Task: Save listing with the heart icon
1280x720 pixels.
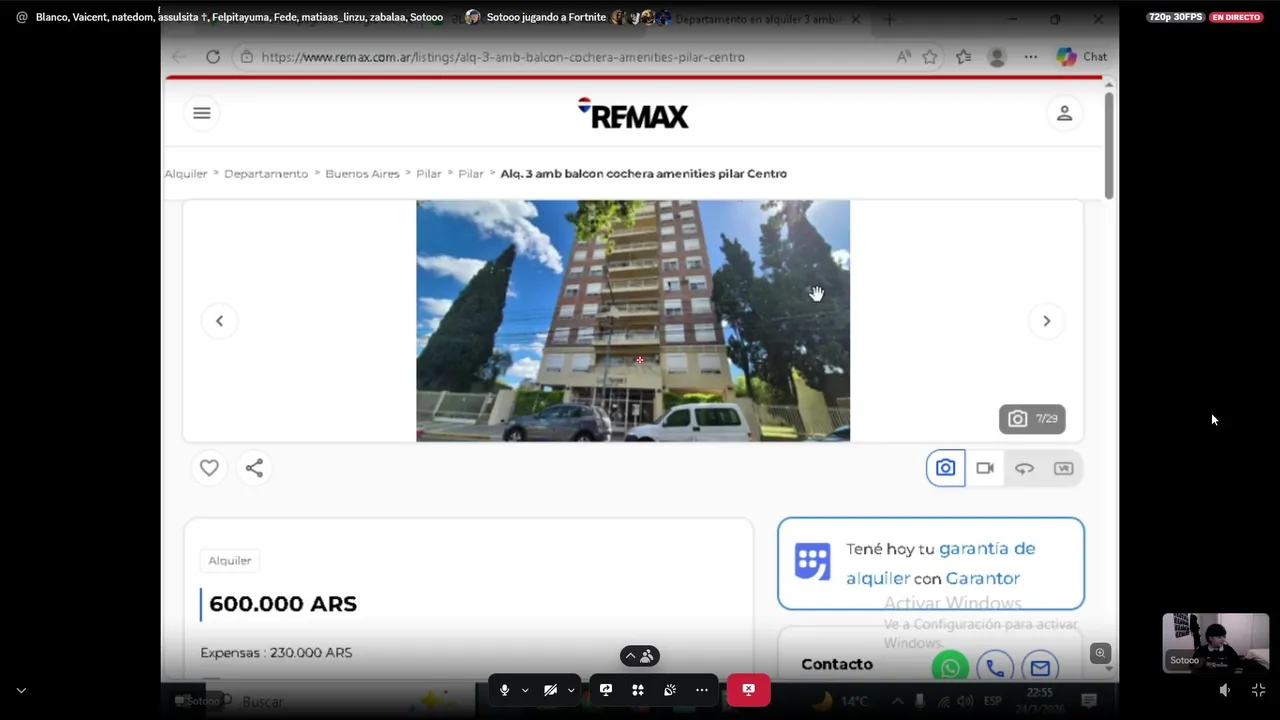Action: click(209, 468)
